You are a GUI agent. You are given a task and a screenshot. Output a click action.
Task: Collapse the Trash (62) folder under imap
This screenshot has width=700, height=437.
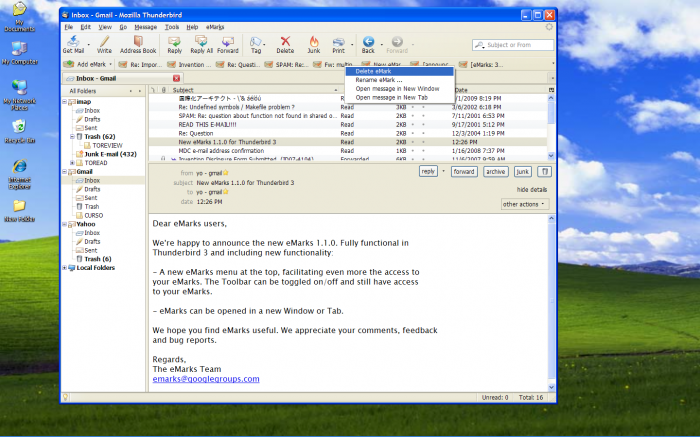point(72,137)
